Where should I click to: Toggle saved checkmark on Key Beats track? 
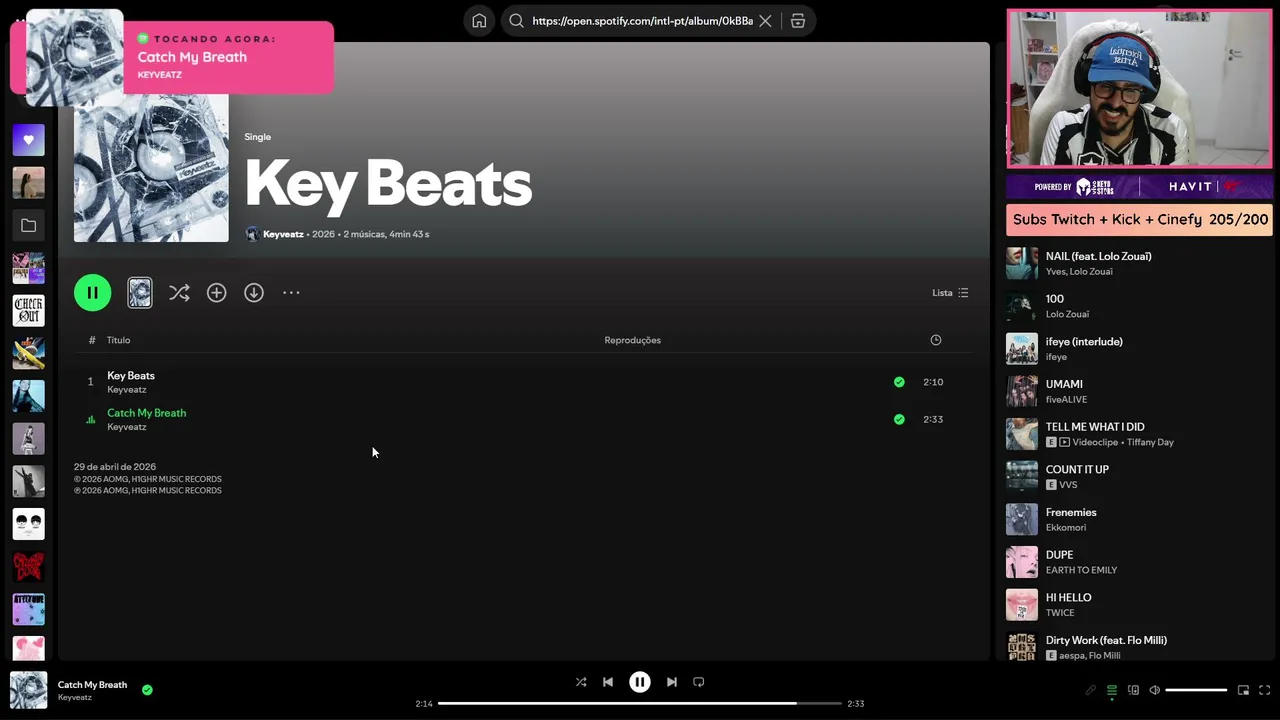pos(899,382)
